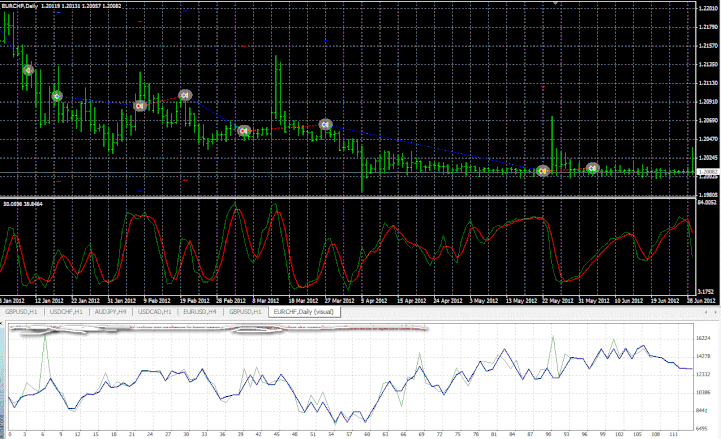Click the 5 Apr 2012 date label
Image resolution: width=721 pixels, height=439 pixels.
pyautogui.click(x=374, y=301)
